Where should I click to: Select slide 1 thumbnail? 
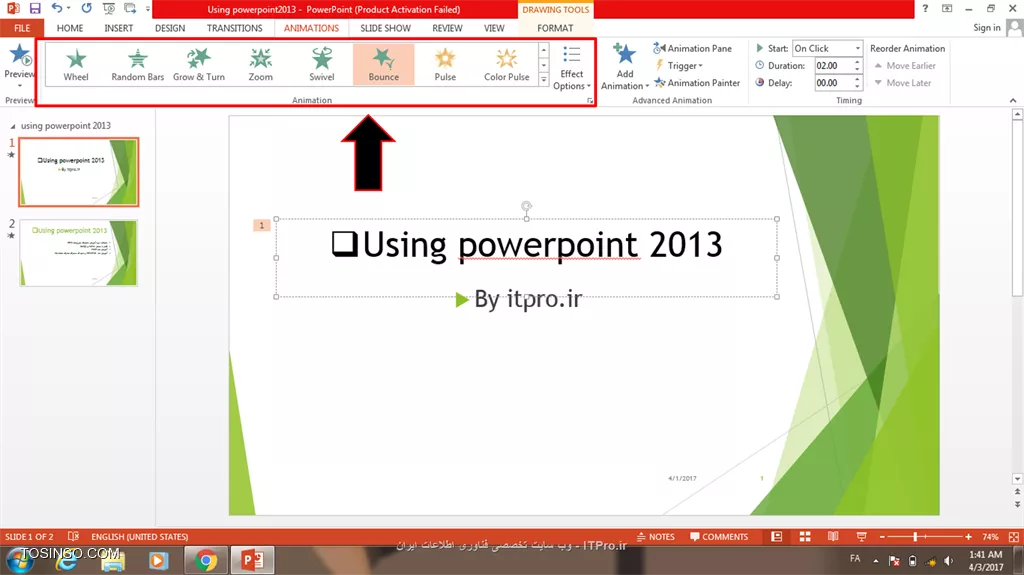point(78,172)
